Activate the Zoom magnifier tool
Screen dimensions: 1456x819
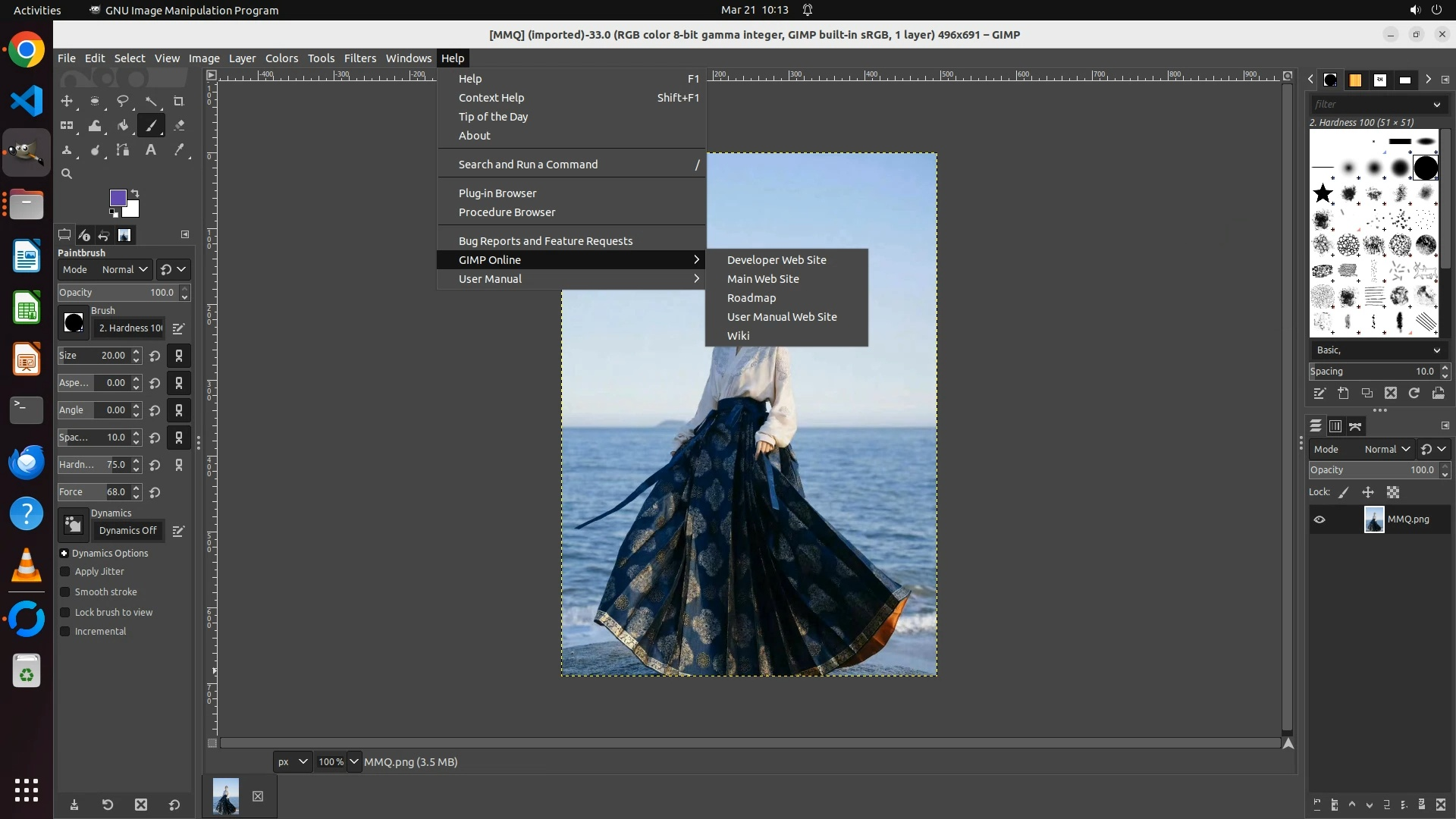tap(67, 174)
